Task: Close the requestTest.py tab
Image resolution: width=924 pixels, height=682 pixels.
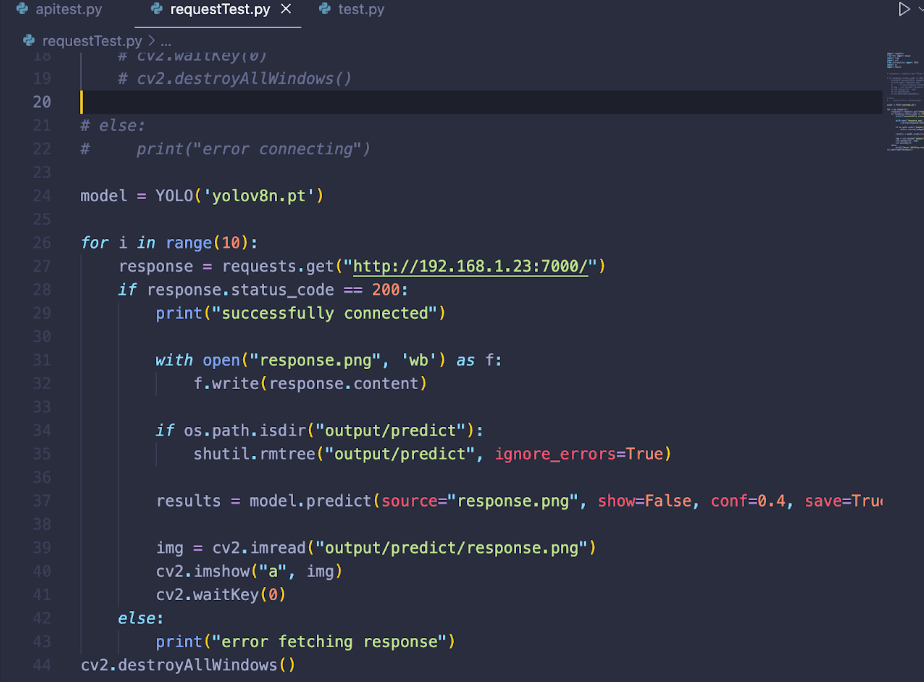Action: coord(286,9)
